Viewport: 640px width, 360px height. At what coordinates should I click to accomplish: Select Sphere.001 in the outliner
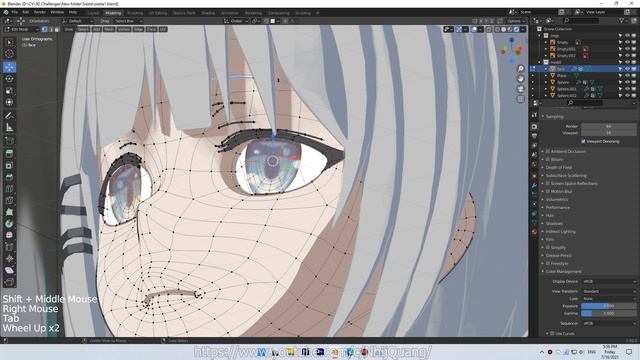pos(567,89)
